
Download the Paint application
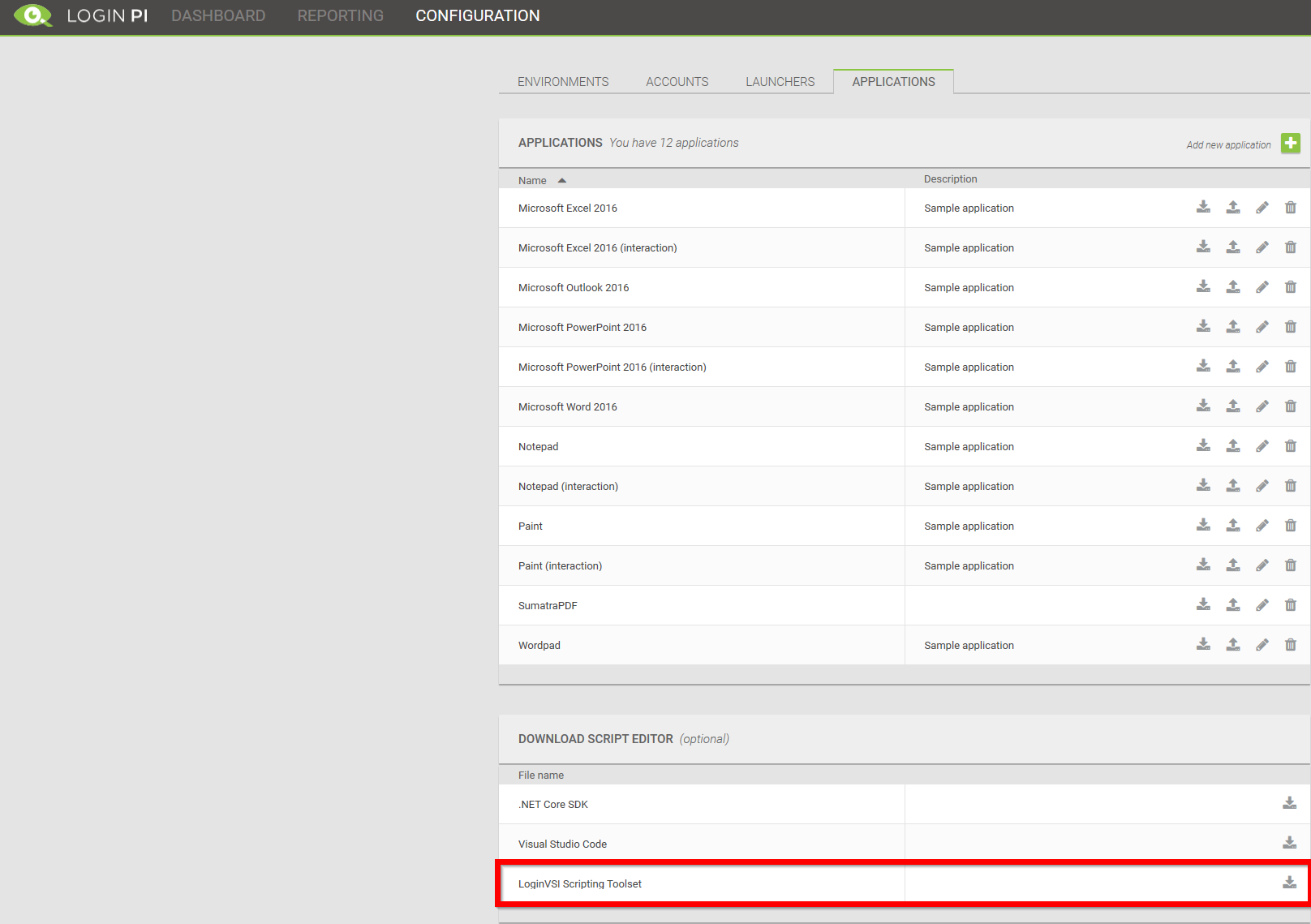(1203, 526)
